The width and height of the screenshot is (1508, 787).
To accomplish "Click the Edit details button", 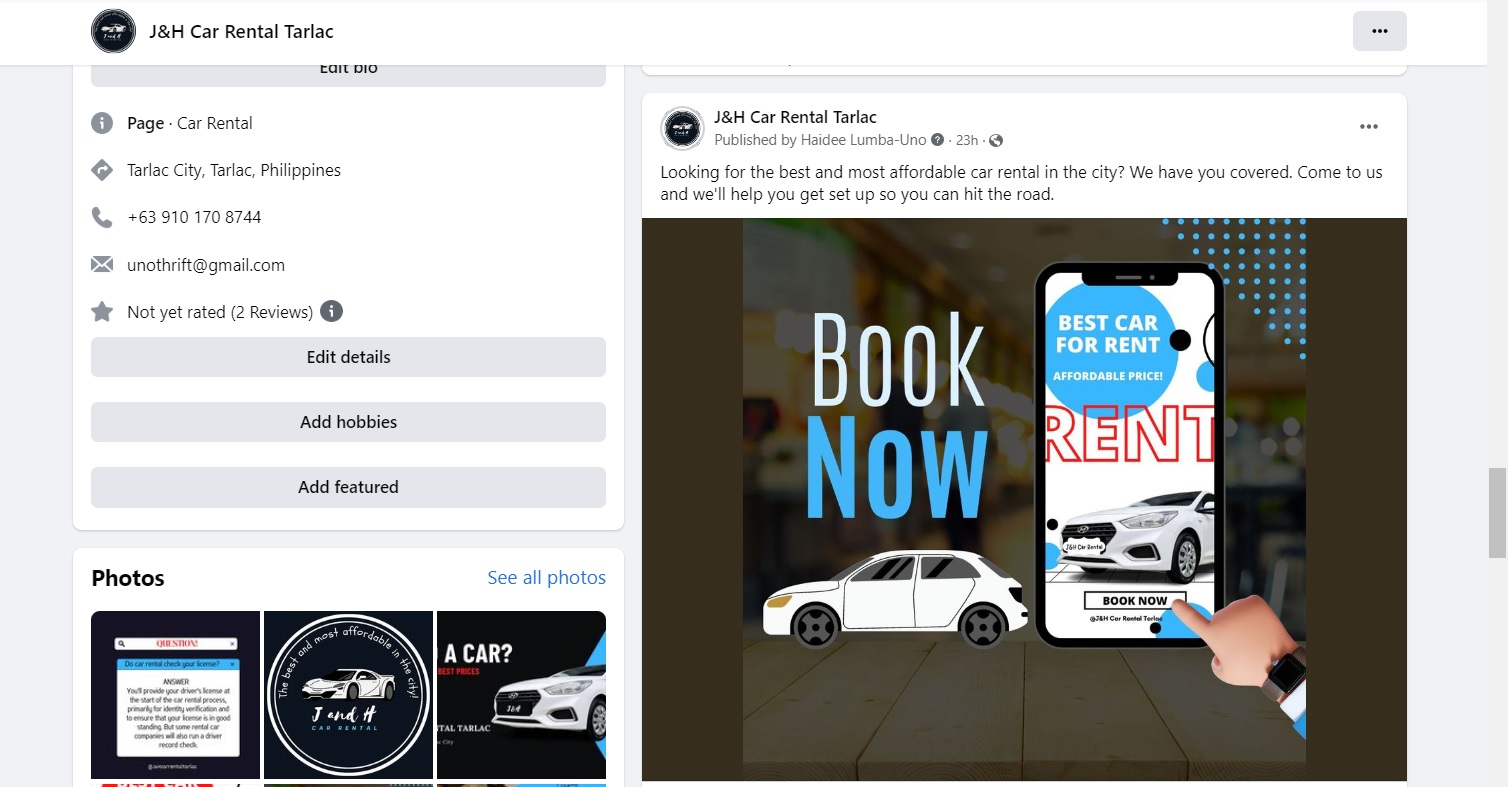I will [x=348, y=357].
